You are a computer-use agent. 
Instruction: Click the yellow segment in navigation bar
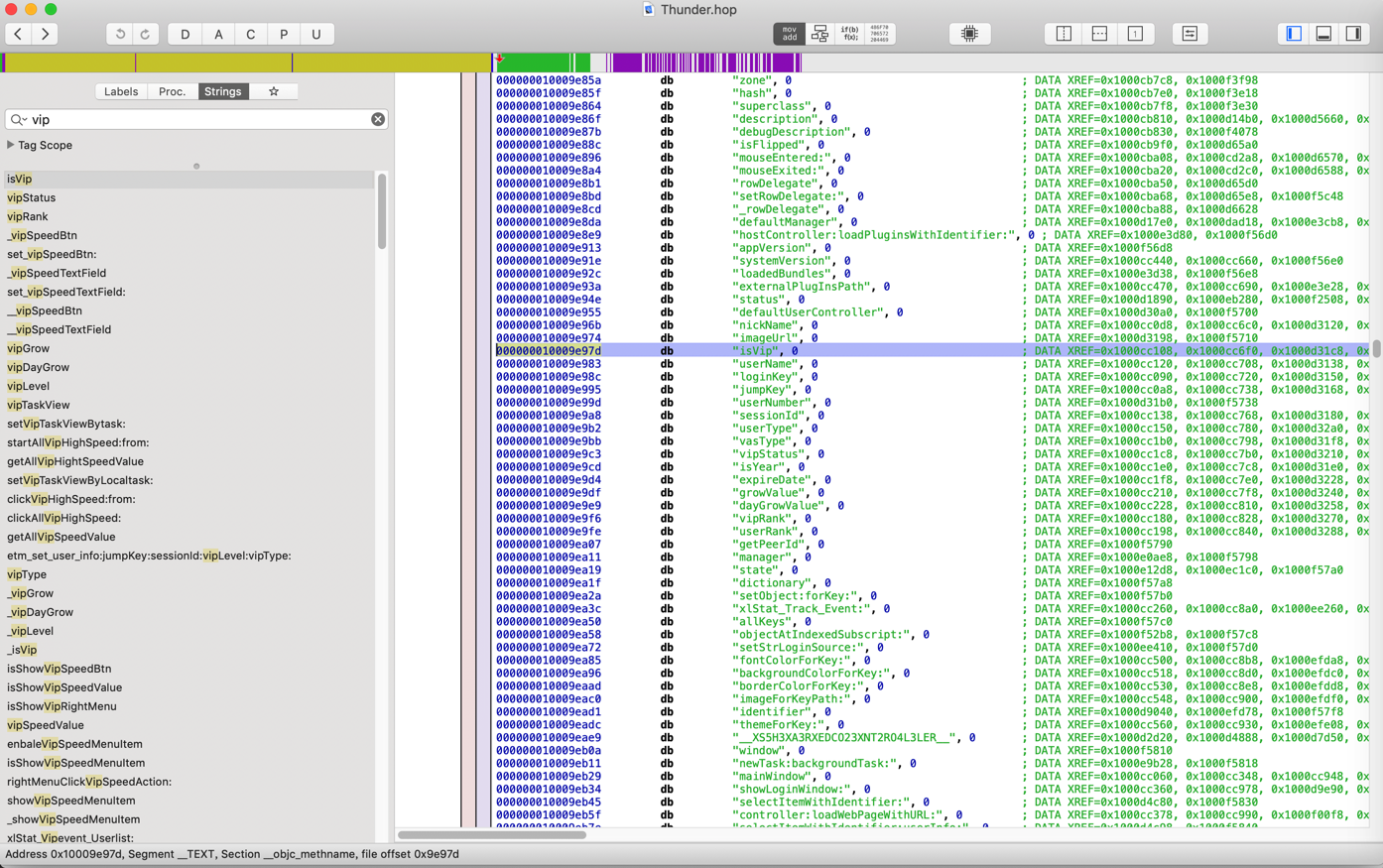pyautogui.click(x=248, y=62)
